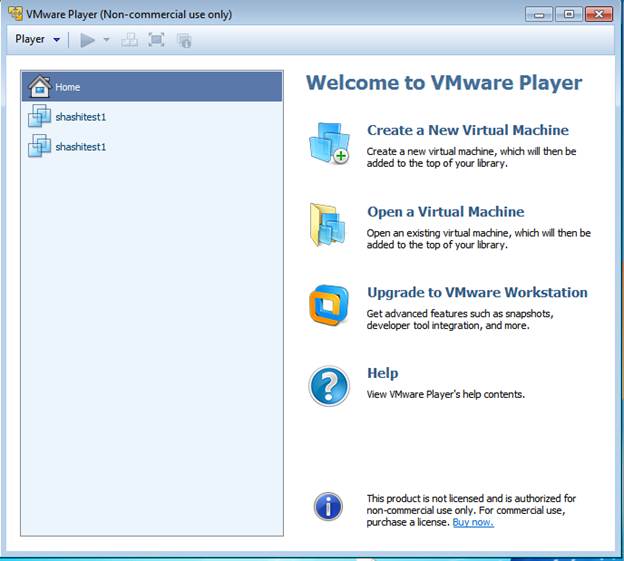The width and height of the screenshot is (624, 561).
Task: Maximize the VMware Player window
Action: pos(569,15)
